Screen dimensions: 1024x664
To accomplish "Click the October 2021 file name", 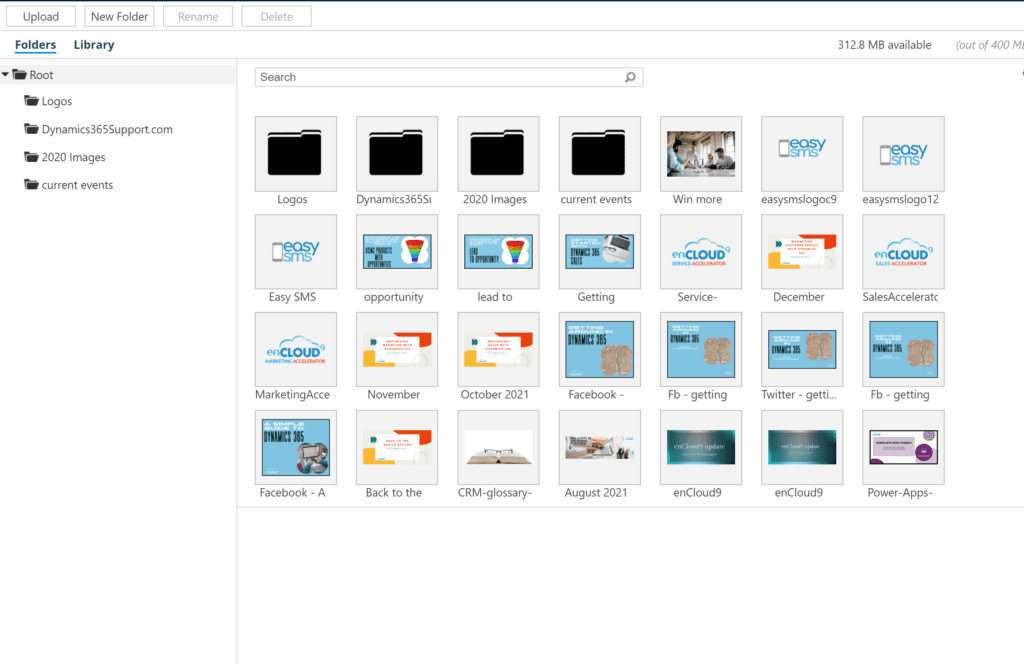I will tap(494, 394).
